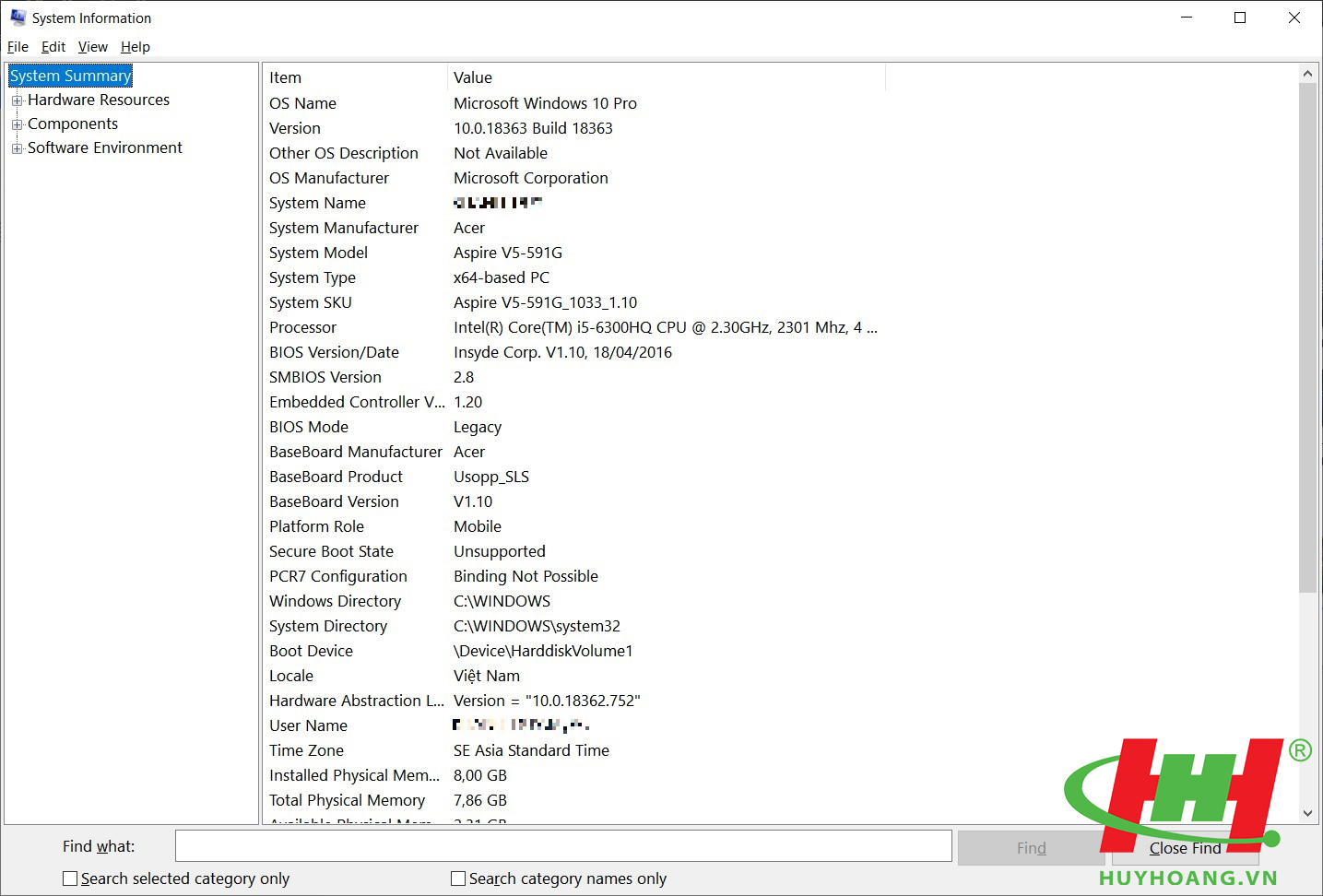Close the System Information window

(1294, 18)
